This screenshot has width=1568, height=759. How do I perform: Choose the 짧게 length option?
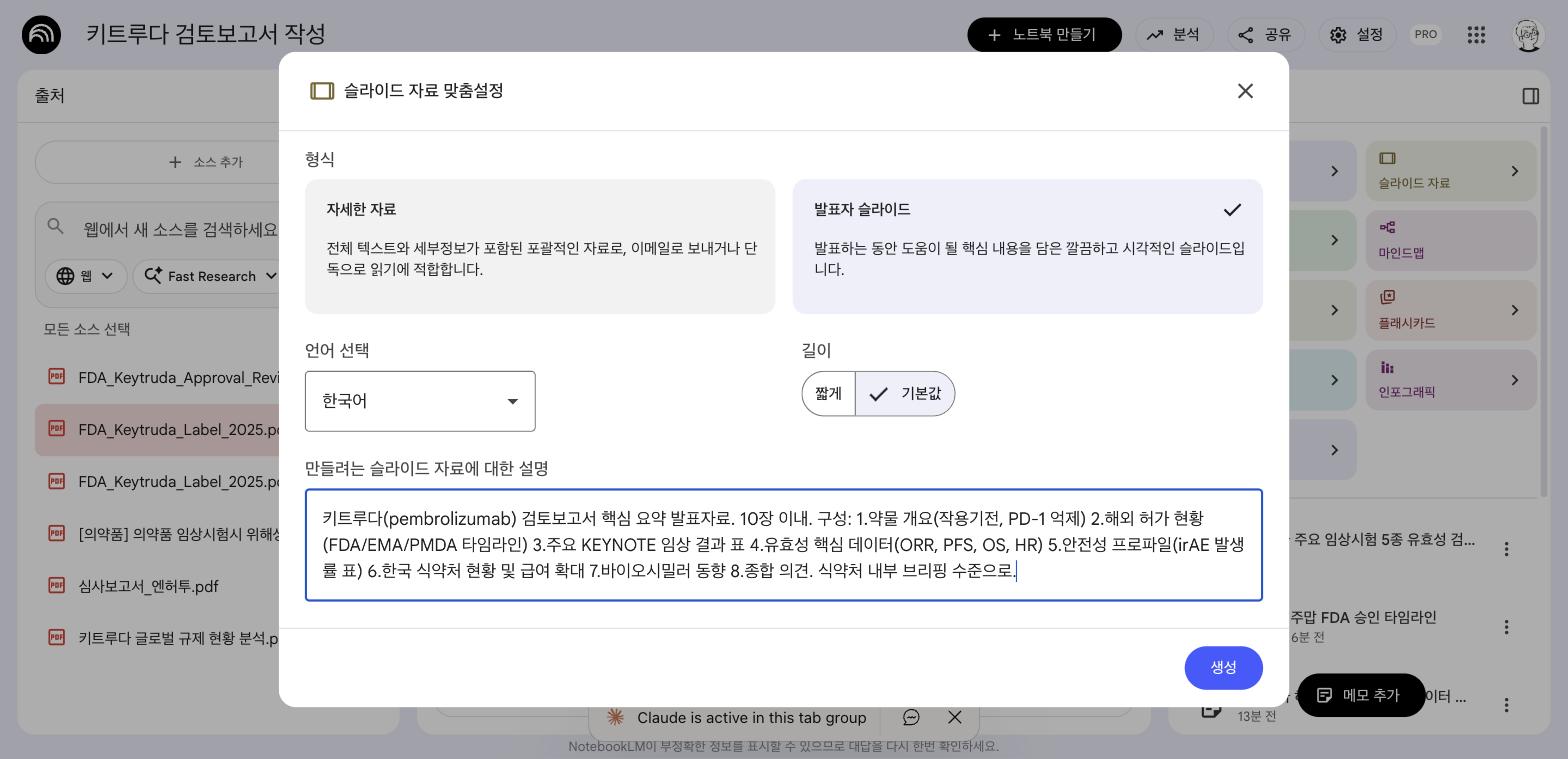828,394
